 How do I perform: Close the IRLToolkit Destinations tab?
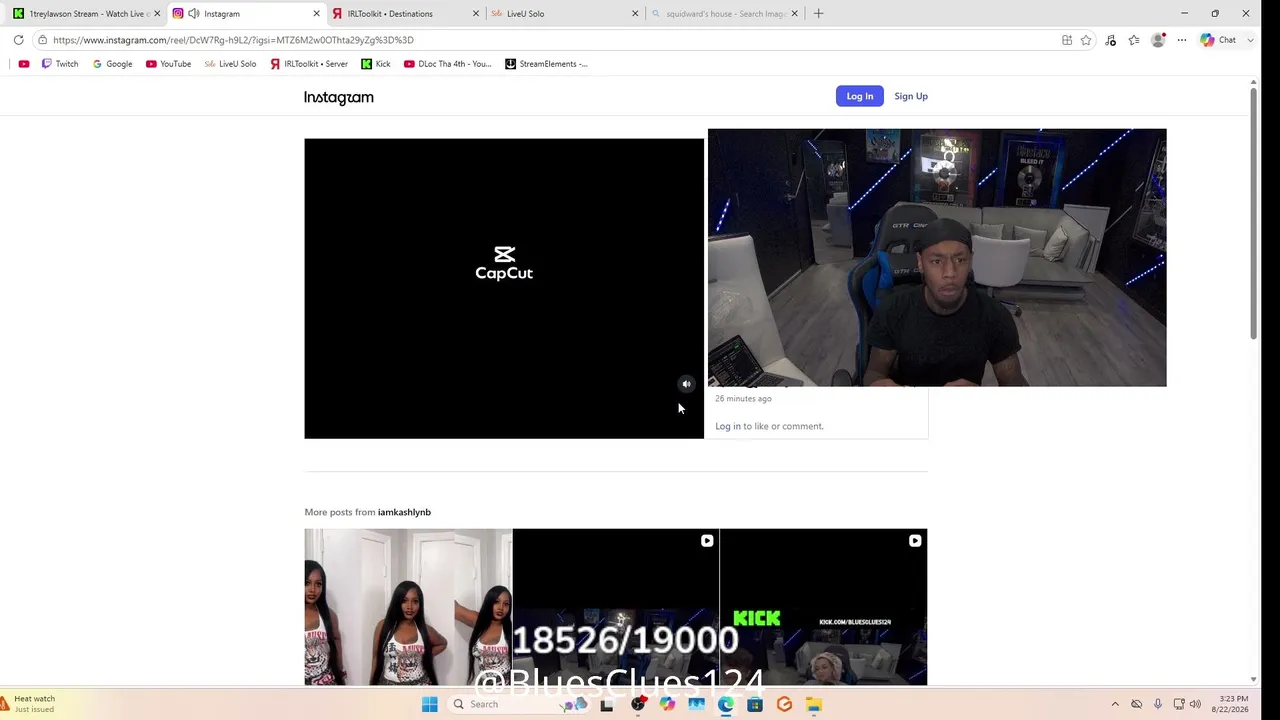pos(475,14)
